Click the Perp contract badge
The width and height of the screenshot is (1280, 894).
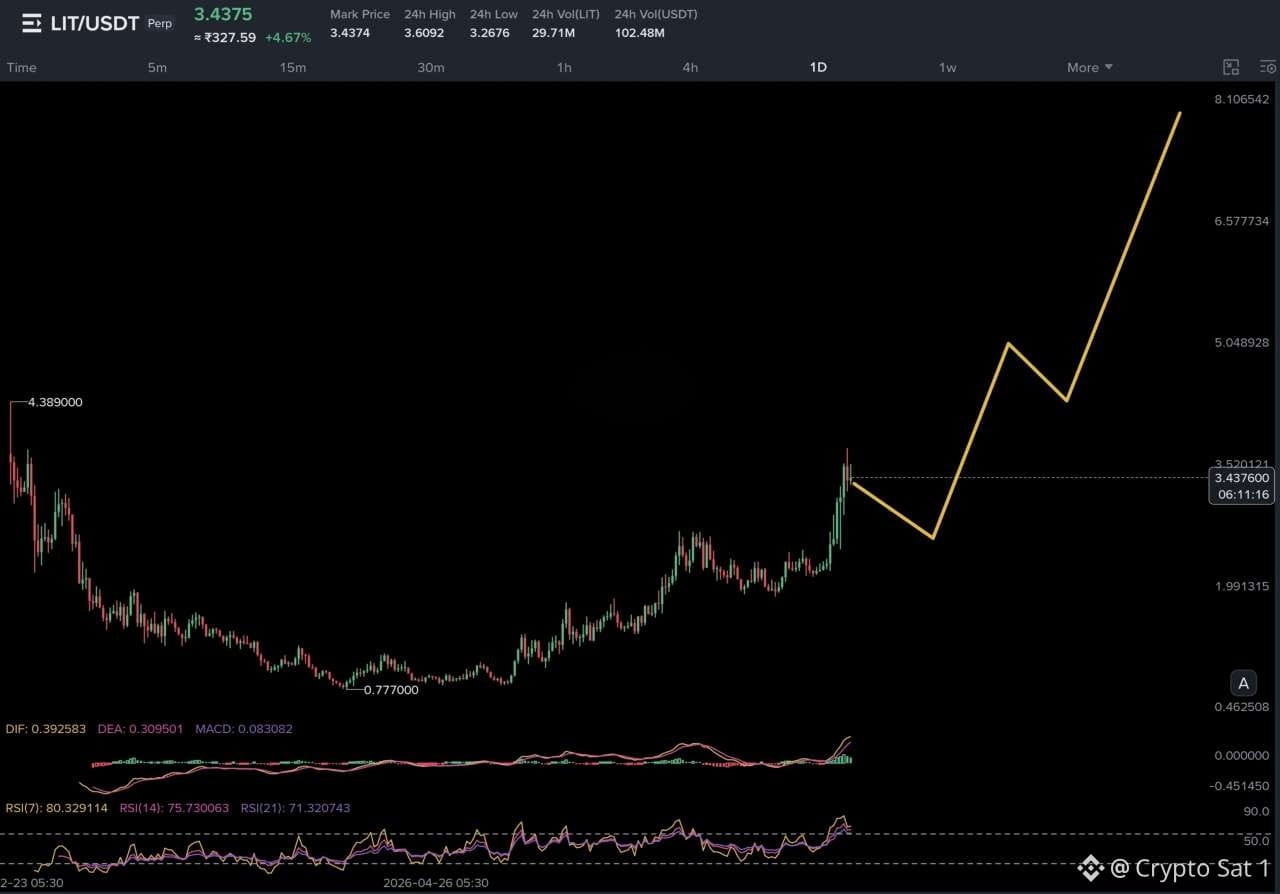[160, 23]
